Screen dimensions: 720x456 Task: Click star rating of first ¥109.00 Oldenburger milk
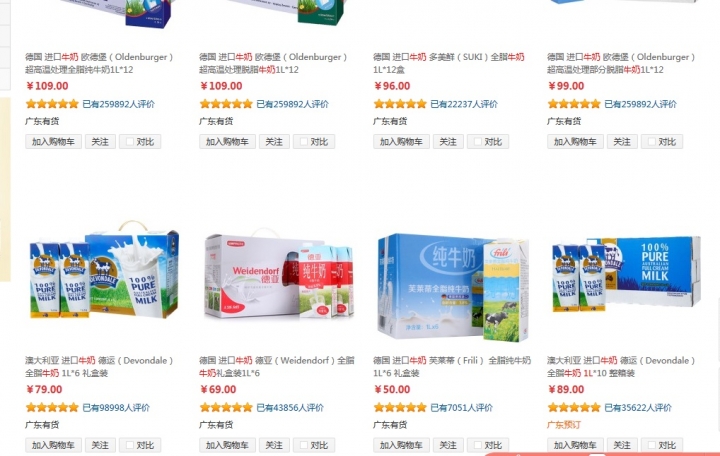52,104
